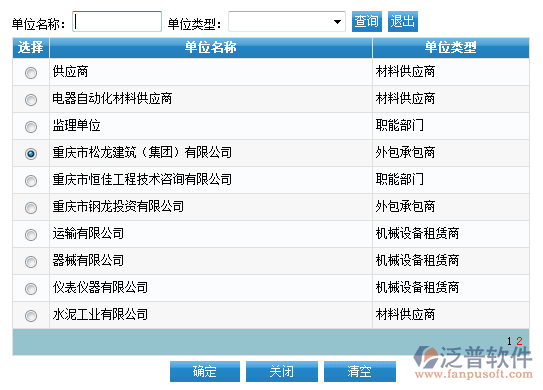Select radio for 重庆市钢龙投资有限公司
The image size is (543, 390).
[x=31, y=208]
